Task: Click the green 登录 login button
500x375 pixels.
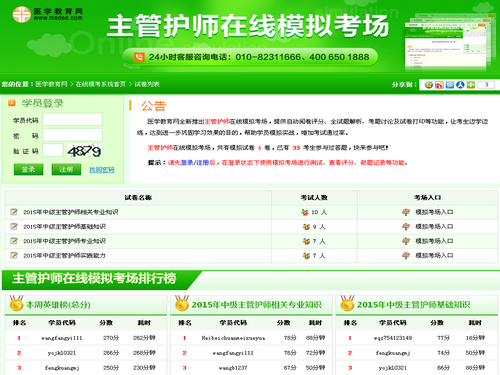Action: [x=28, y=169]
